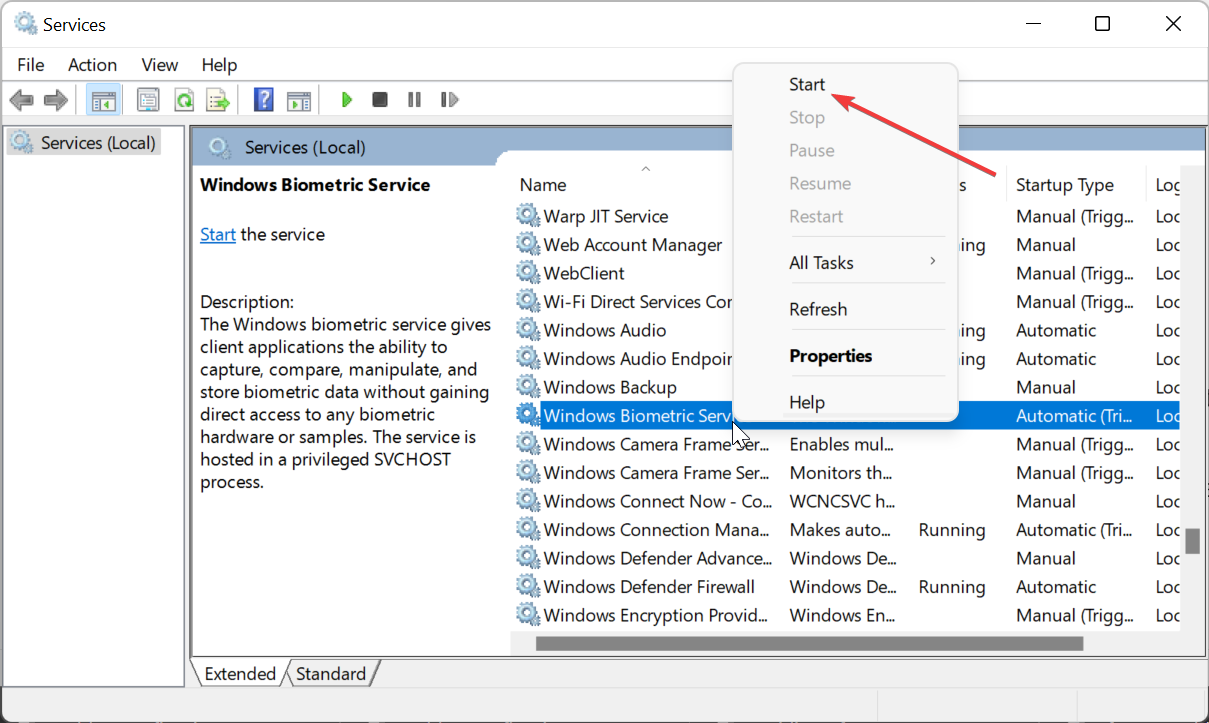Screen dimensions: 1209x723
Task: Click gear icon beside Windows Backup
Action: coord(527,387)
